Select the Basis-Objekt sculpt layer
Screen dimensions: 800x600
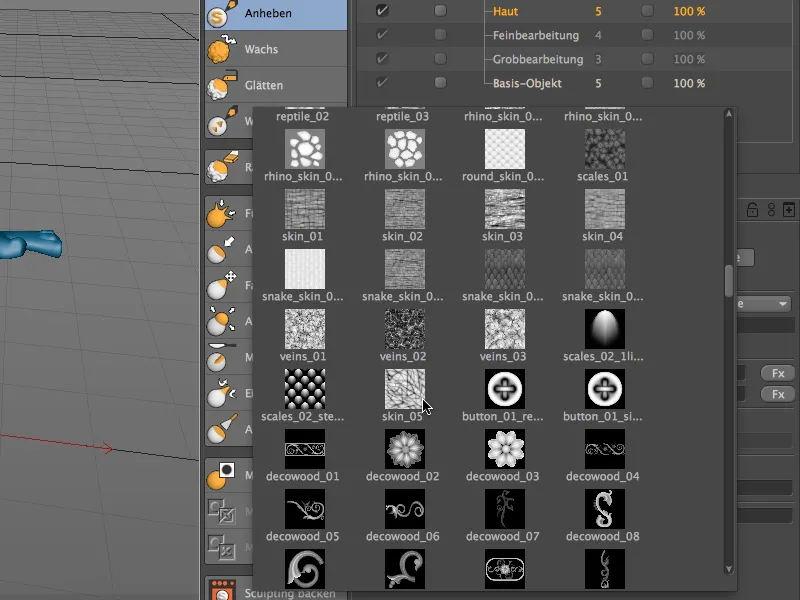click(527, 83)
